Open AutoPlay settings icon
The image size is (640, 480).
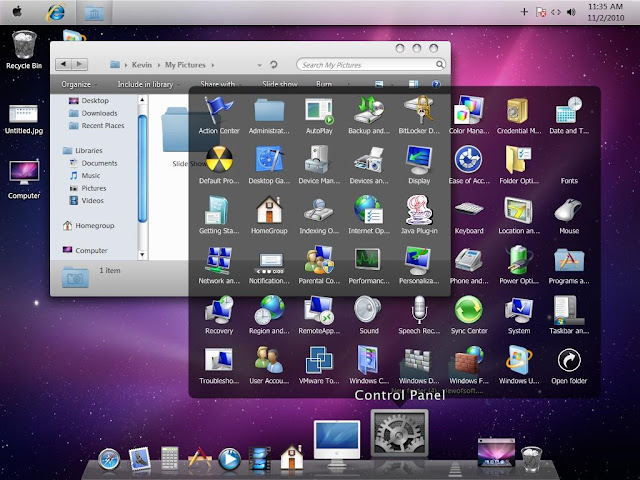click(x=319, y=110)
